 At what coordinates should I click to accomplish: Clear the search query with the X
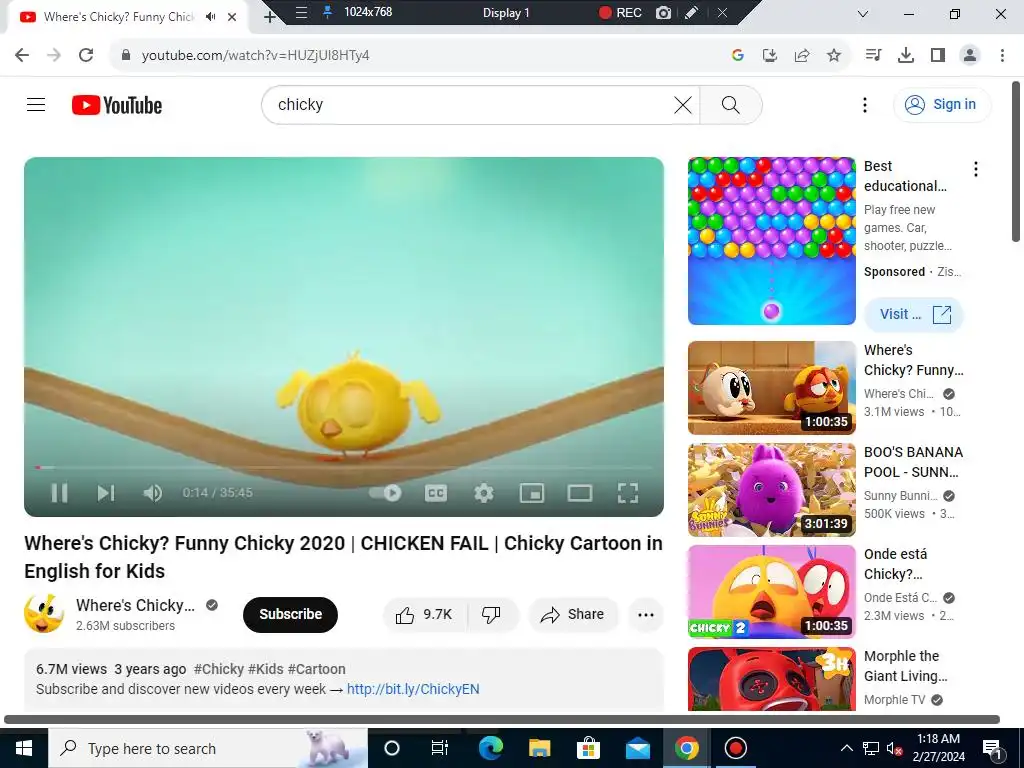tap(682, 104)
